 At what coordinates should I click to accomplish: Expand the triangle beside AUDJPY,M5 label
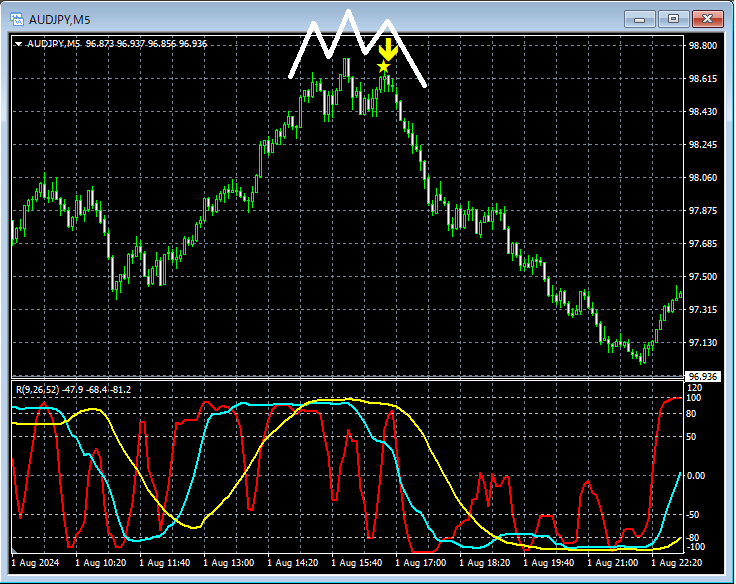19,44
